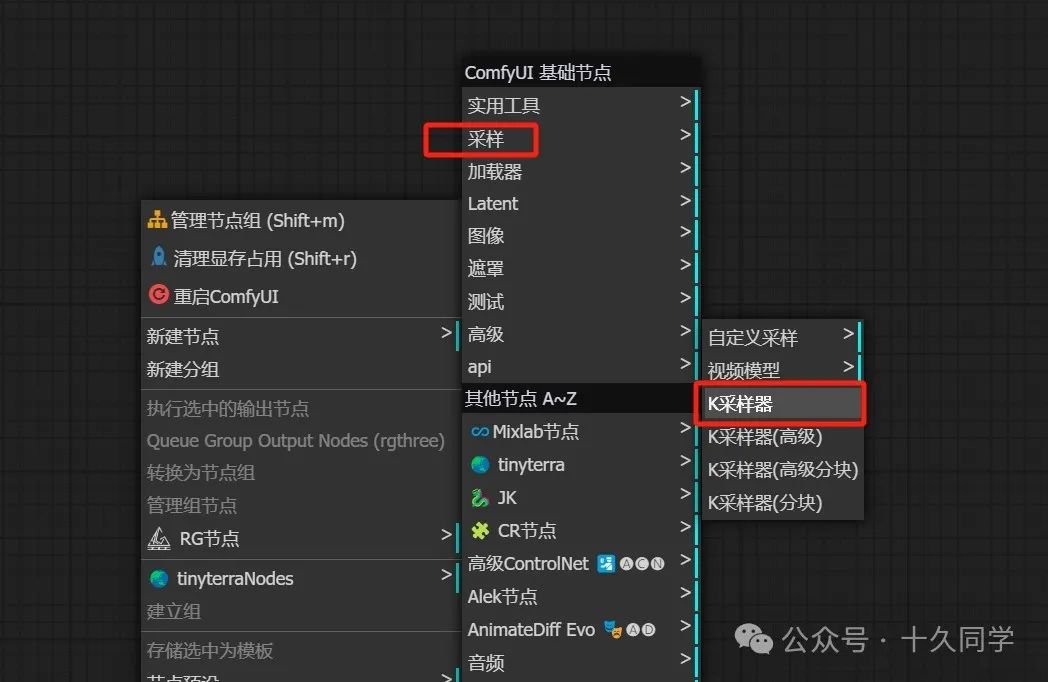Click the tinyterraNodes globe icon

point(159,578)
